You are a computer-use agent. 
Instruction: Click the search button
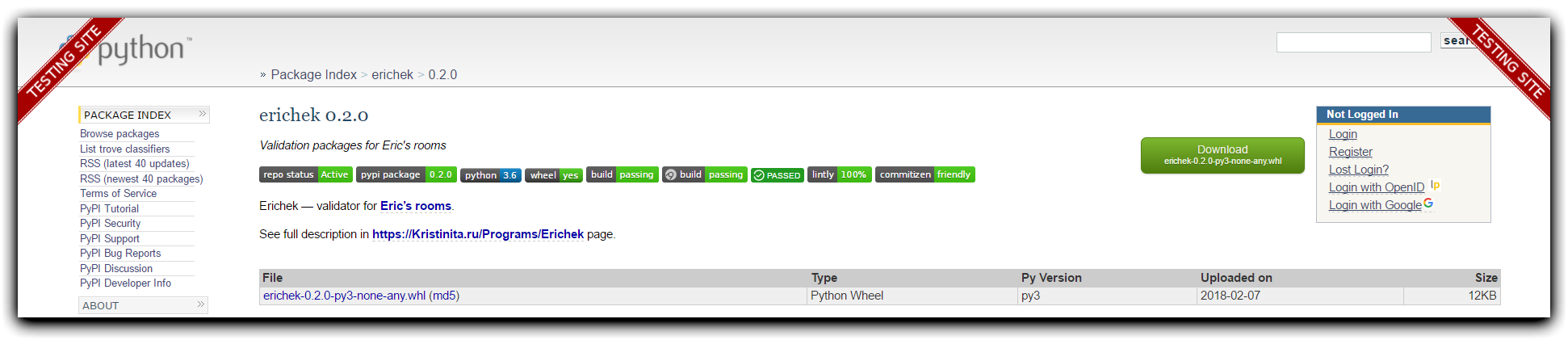coord(1458,41)
